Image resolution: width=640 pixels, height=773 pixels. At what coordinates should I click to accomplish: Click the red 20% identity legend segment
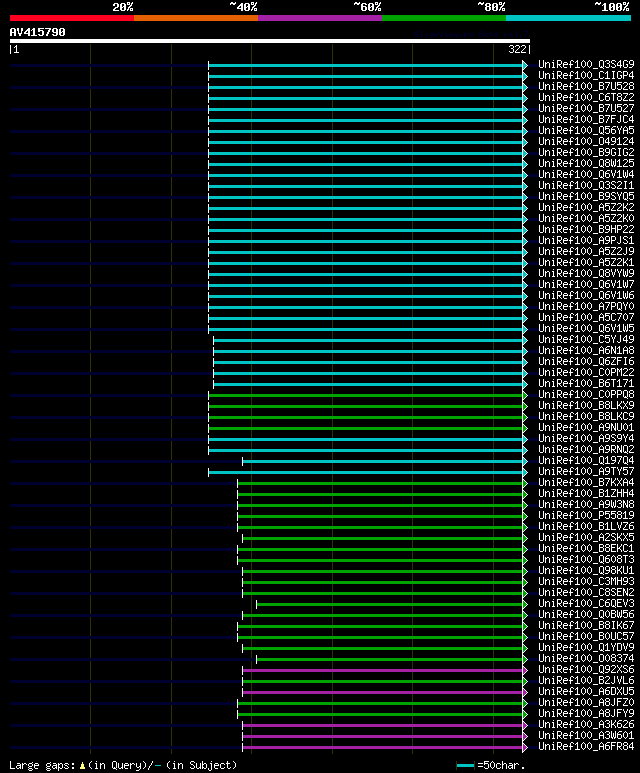(72, 18)
